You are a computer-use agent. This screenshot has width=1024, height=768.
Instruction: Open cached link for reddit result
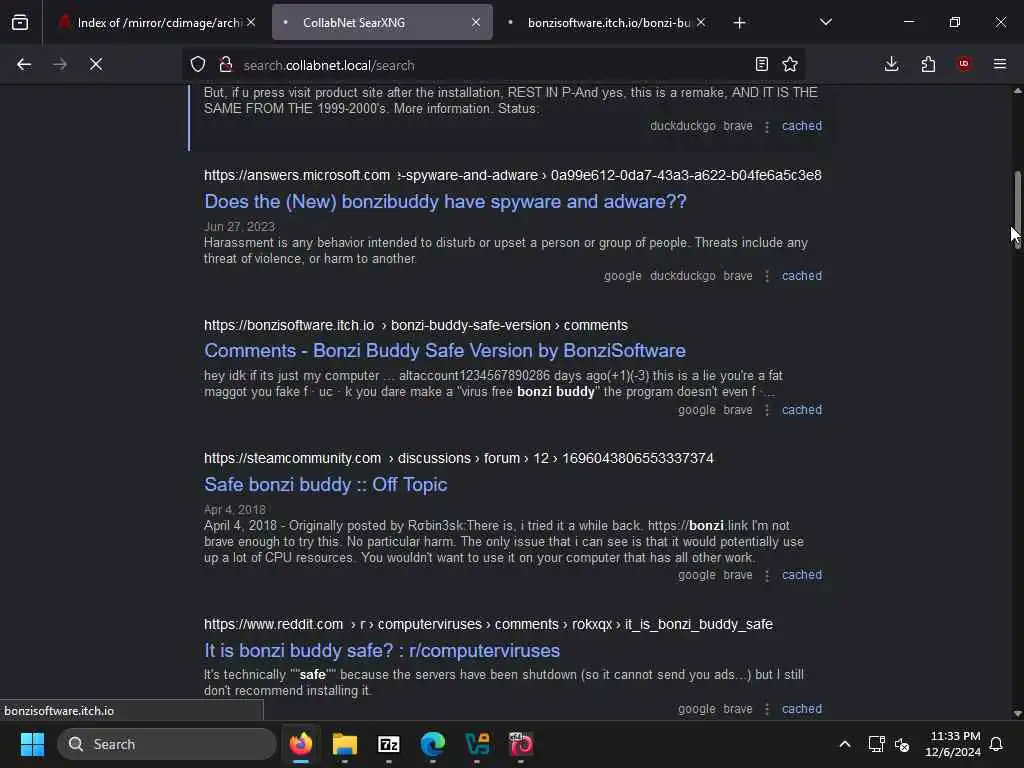(801, 709)
